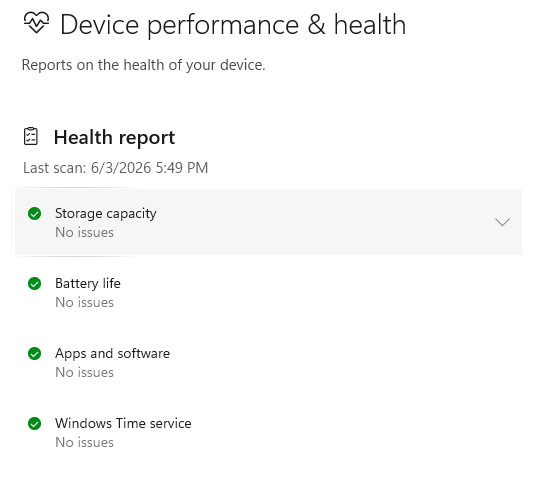The image size is (542, 484).
Task: Click the 'Reports on the health of your device' text
Action: tap(143, 65)
